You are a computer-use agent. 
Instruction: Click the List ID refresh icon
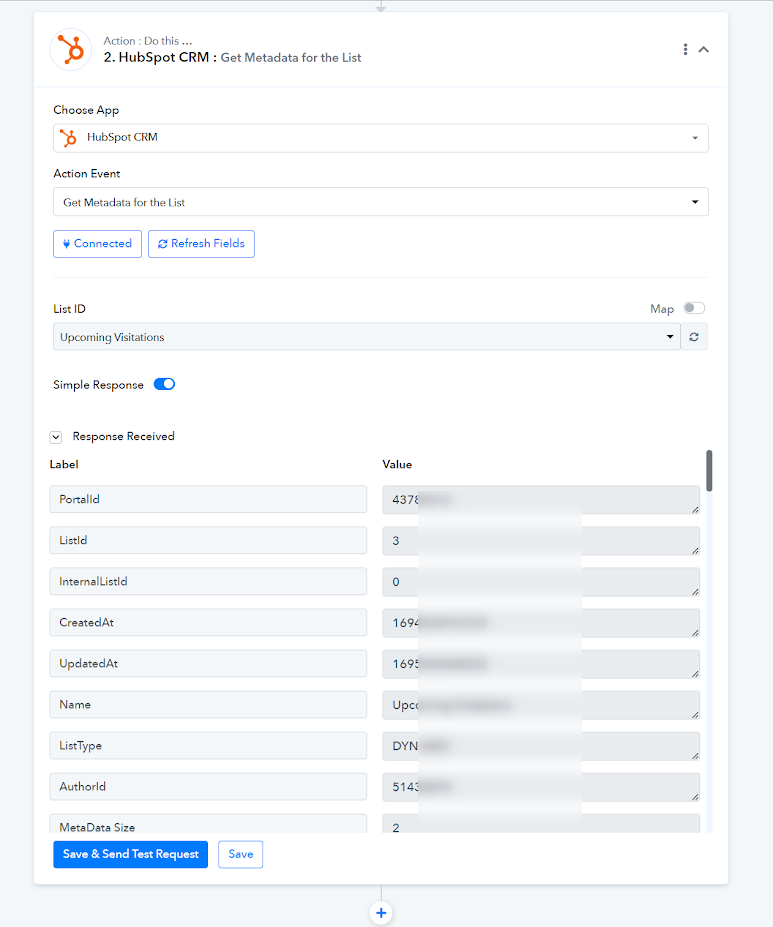[694, 337]
